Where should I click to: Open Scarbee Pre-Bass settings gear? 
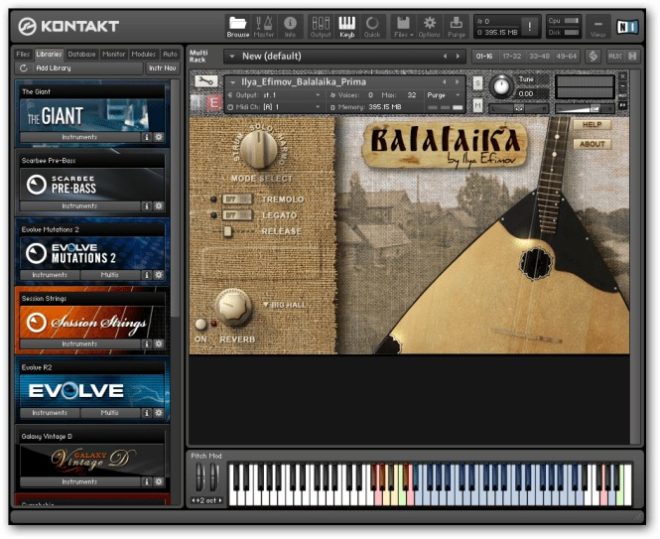(159, 206)
